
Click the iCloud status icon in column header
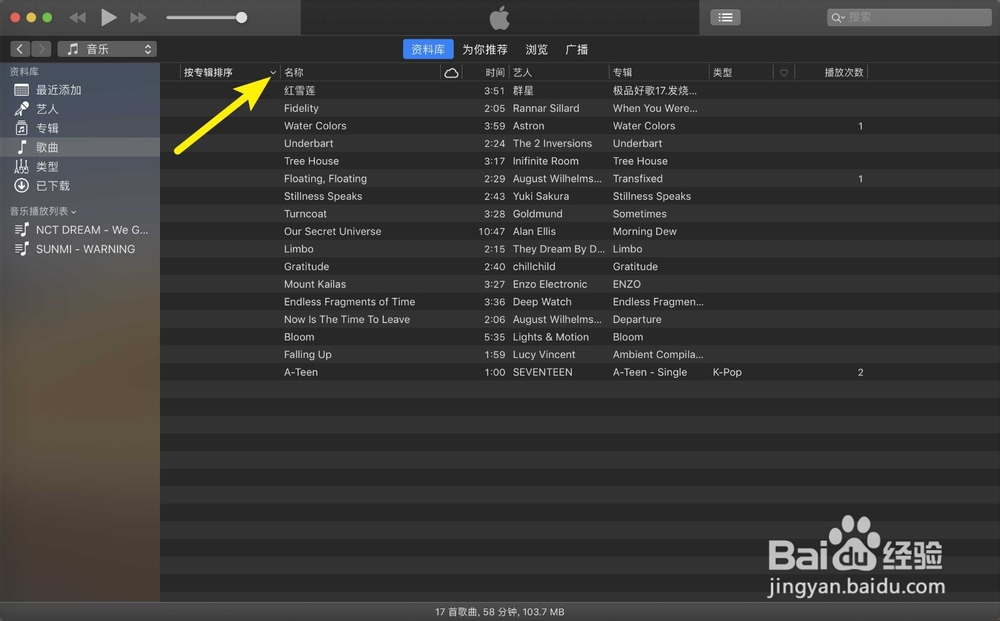point(452,72)
